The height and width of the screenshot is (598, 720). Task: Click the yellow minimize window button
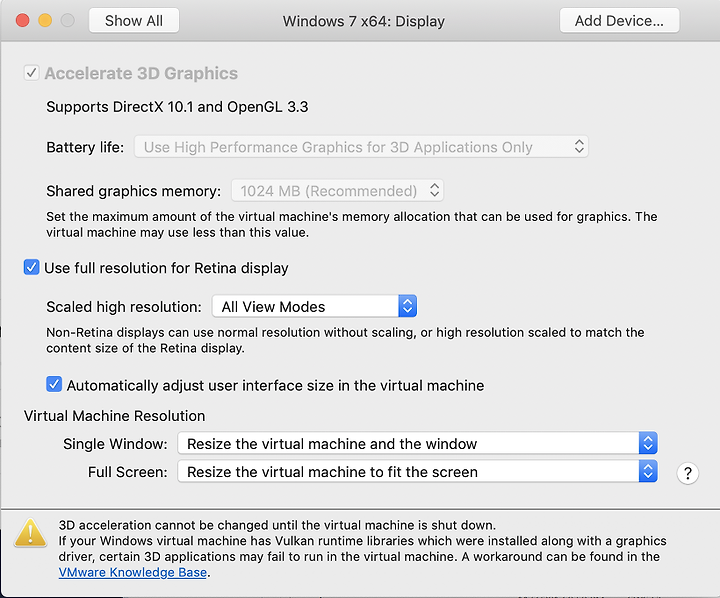[45, 21]
